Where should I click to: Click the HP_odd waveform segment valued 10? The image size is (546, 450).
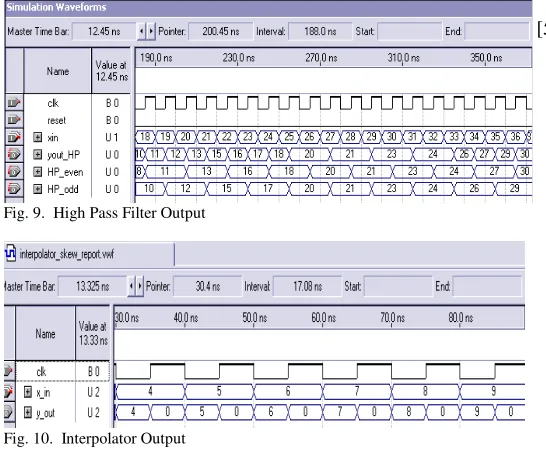point(150,188)
